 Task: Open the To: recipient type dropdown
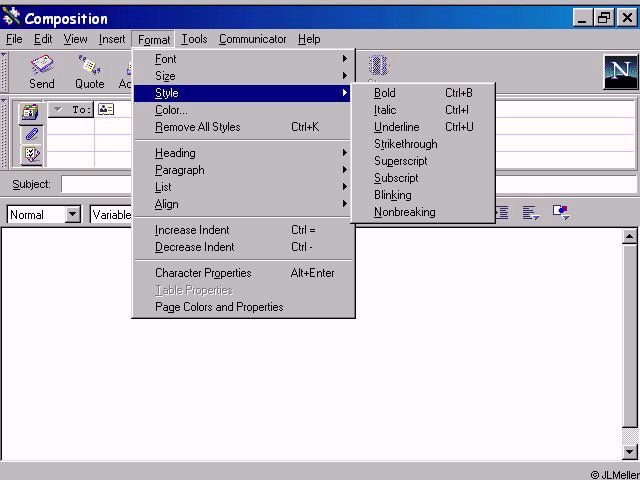(70, 109)
